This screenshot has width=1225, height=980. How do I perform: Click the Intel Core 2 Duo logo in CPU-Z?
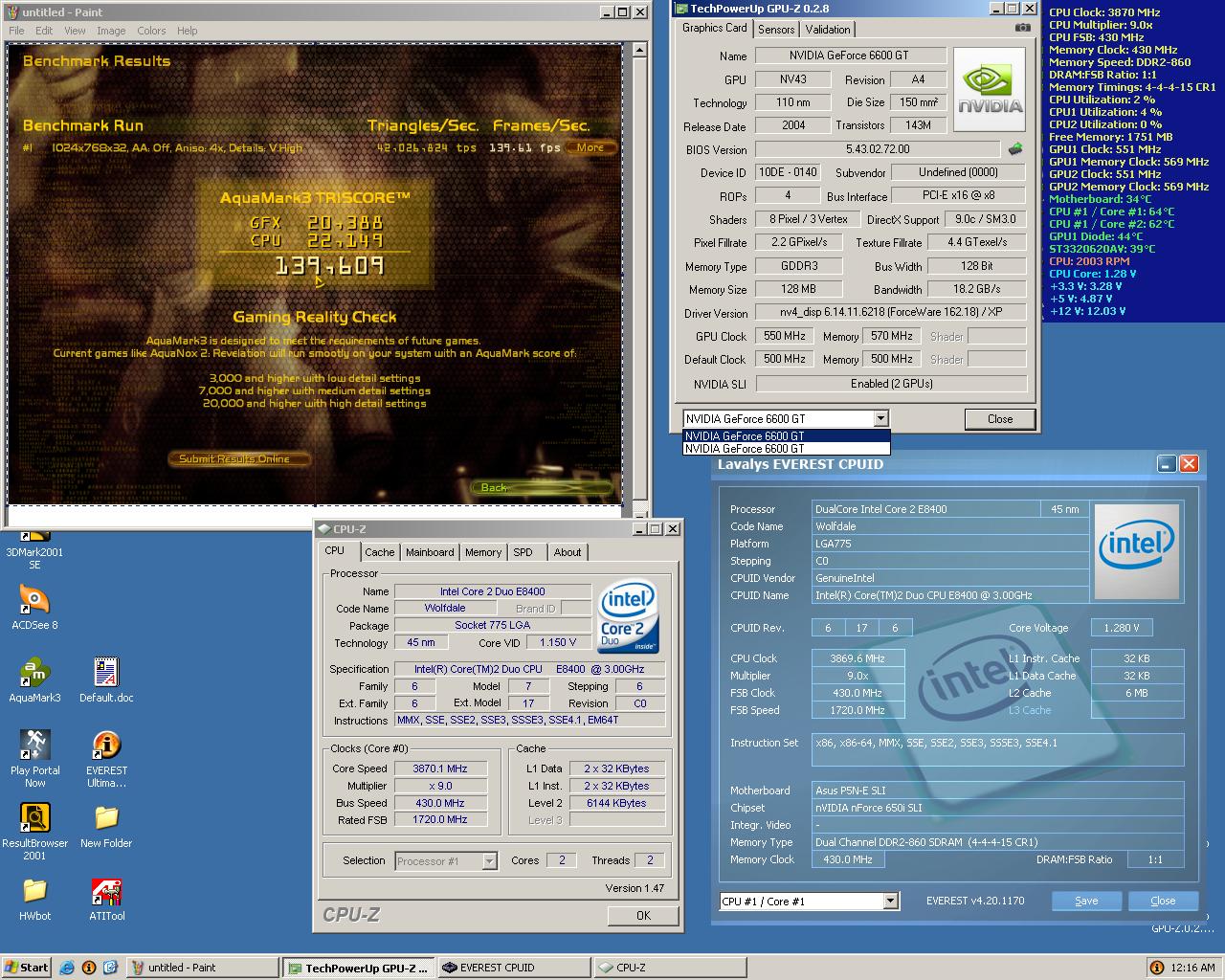coord(627,618)
